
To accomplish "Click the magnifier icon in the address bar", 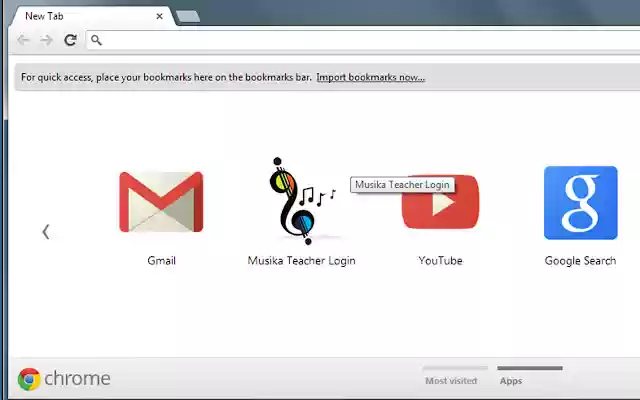I will 96,40.
